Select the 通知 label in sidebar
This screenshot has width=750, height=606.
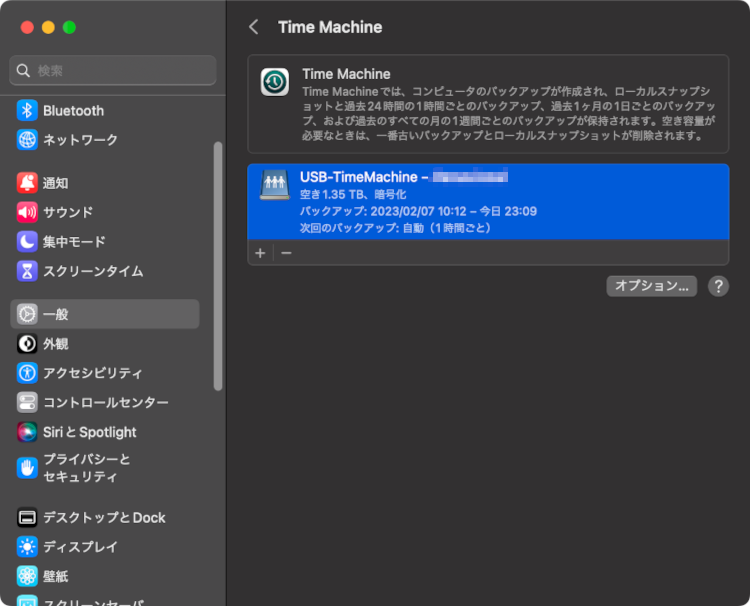[x=55, y=183]
